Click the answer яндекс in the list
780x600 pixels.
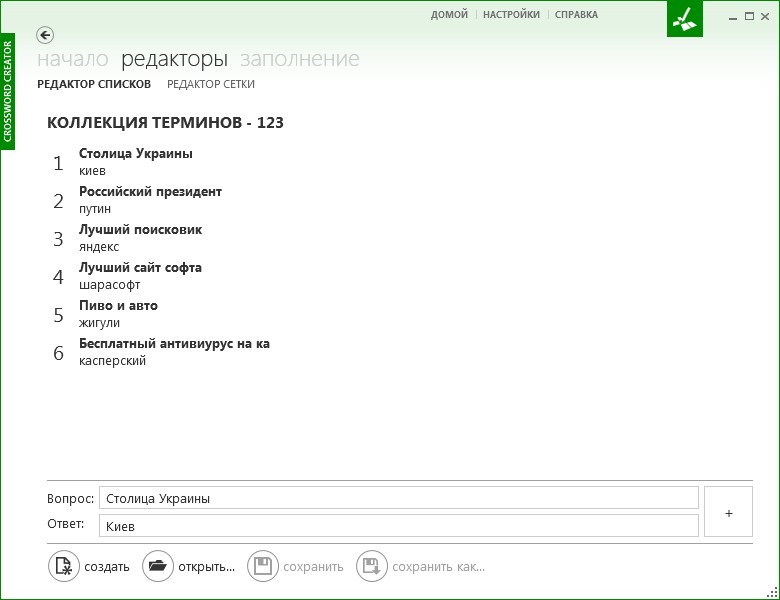[99, 247]
